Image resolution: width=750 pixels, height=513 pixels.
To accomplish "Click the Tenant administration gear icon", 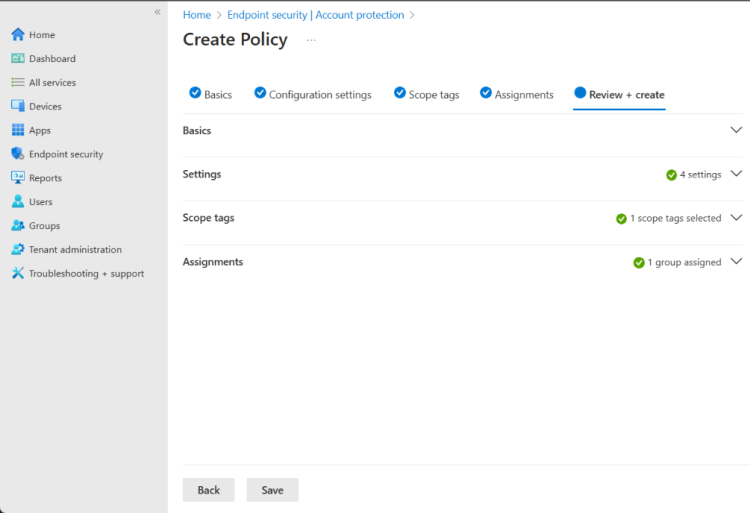I will point(18,249).
